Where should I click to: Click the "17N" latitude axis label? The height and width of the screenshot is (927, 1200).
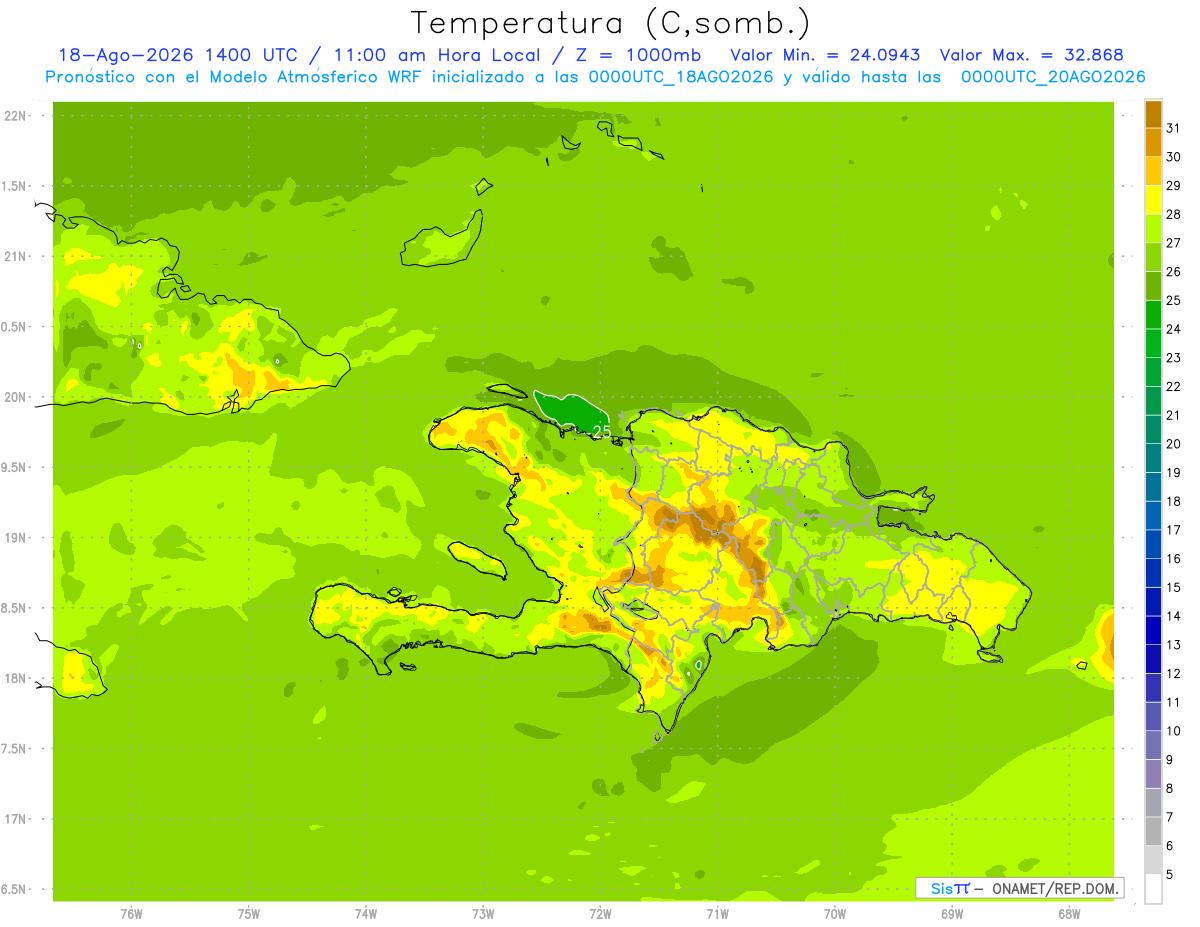(15, 819)
